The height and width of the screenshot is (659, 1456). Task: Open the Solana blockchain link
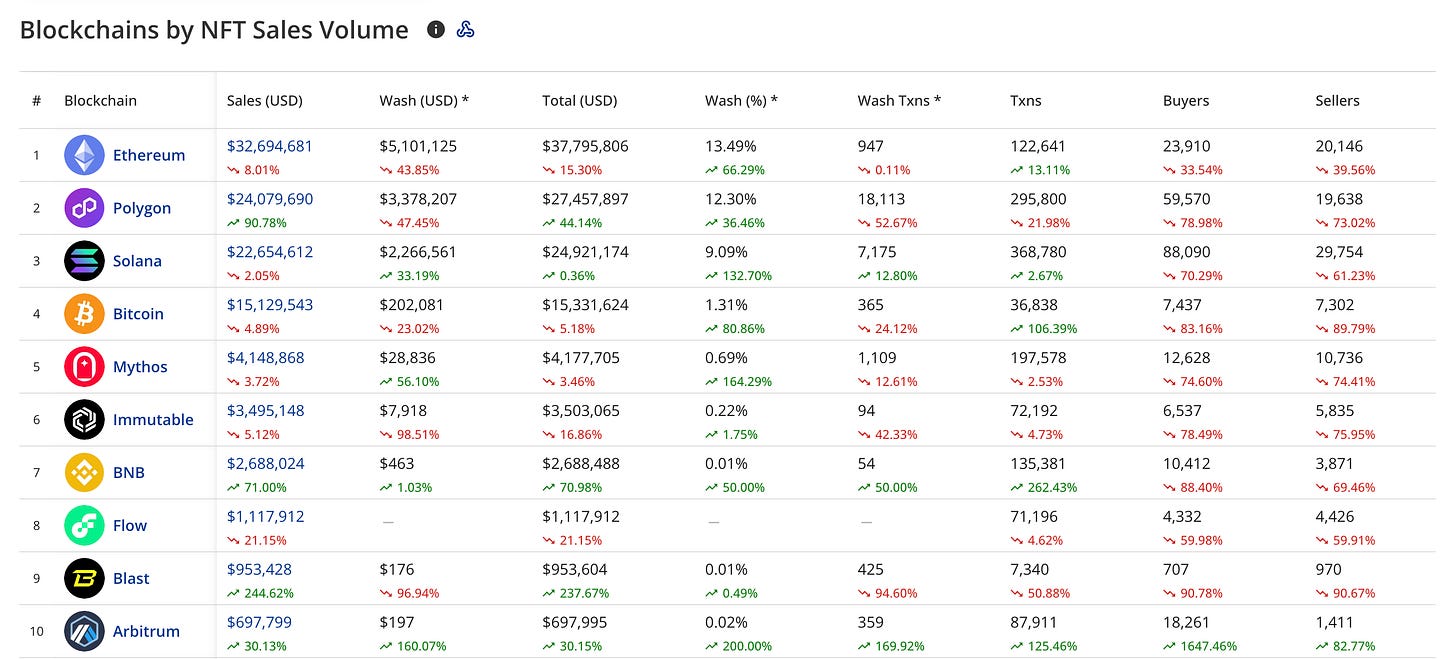137,261
